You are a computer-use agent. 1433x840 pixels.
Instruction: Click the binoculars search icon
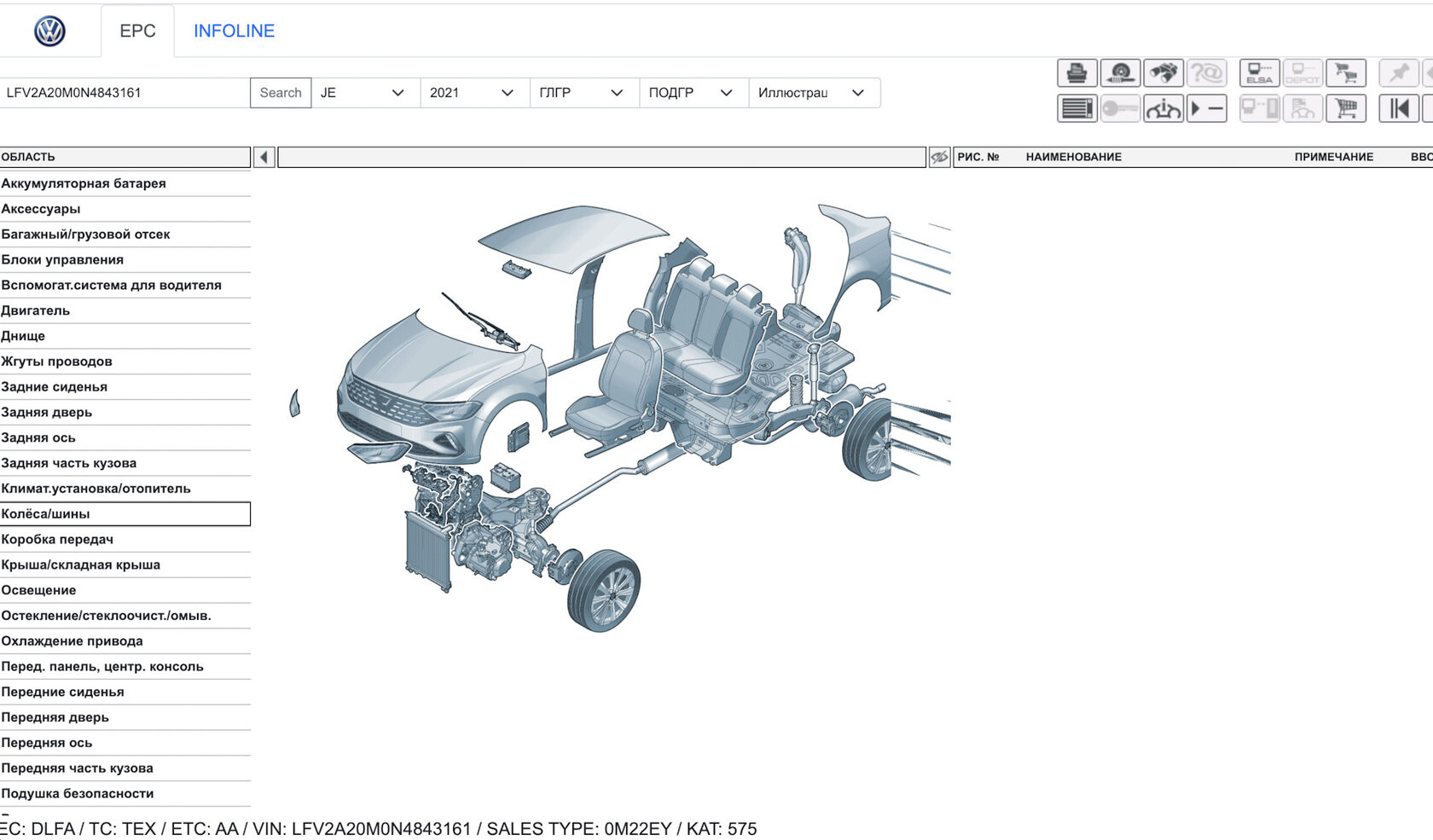tap(1163, 73)
